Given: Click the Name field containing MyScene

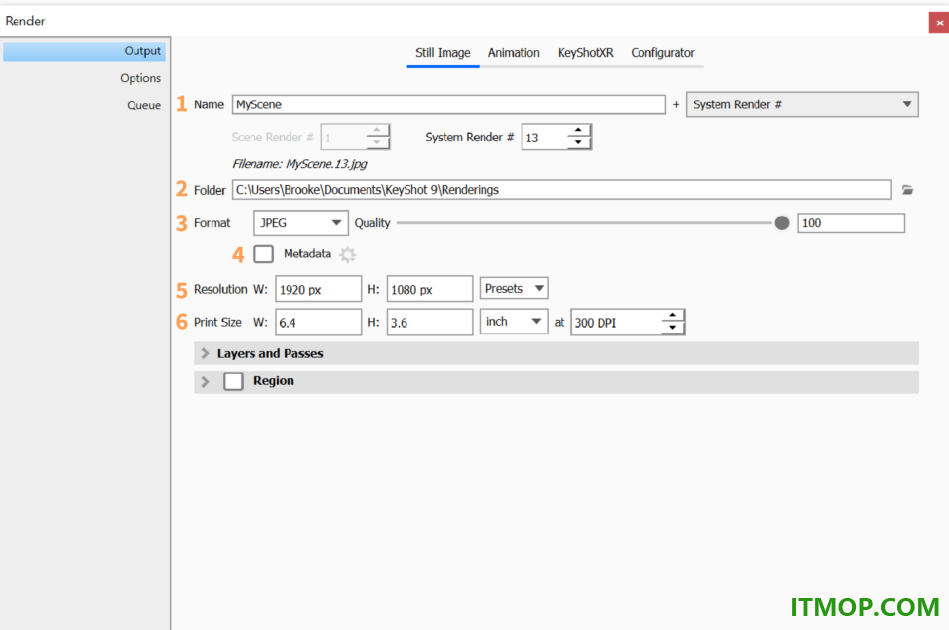Looking at the screenshot, I should (448, 105).
